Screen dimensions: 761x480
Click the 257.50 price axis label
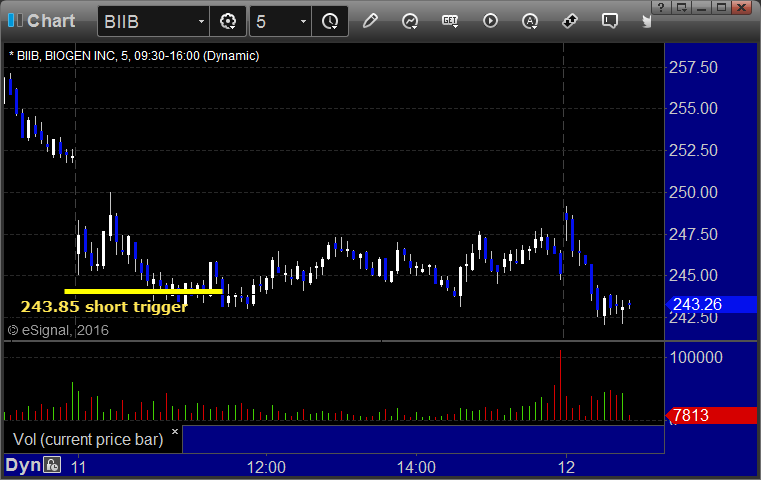(x=693, y=67)
